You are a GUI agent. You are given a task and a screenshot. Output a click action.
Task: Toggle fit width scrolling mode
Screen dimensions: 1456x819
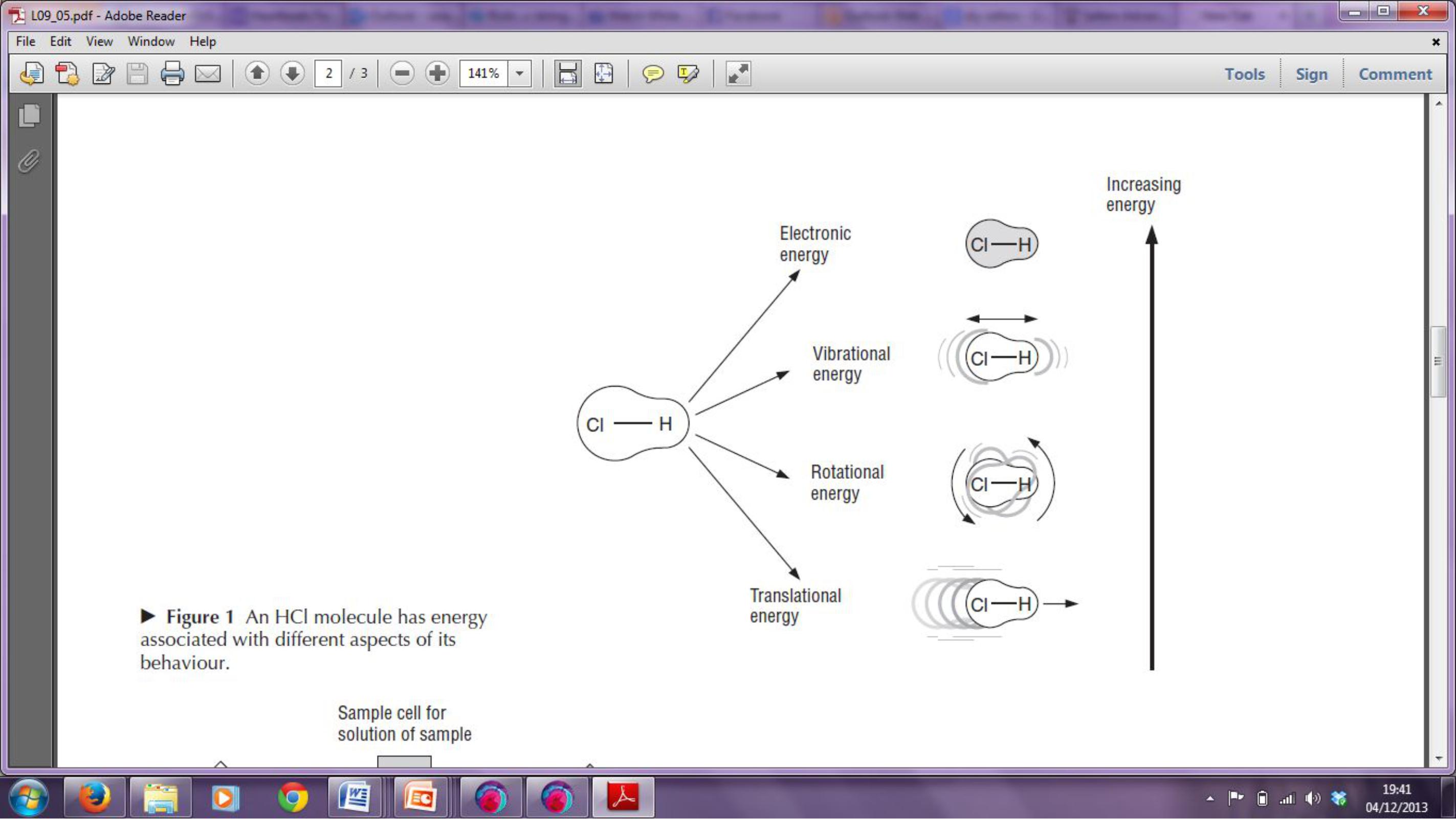(567, 74)
